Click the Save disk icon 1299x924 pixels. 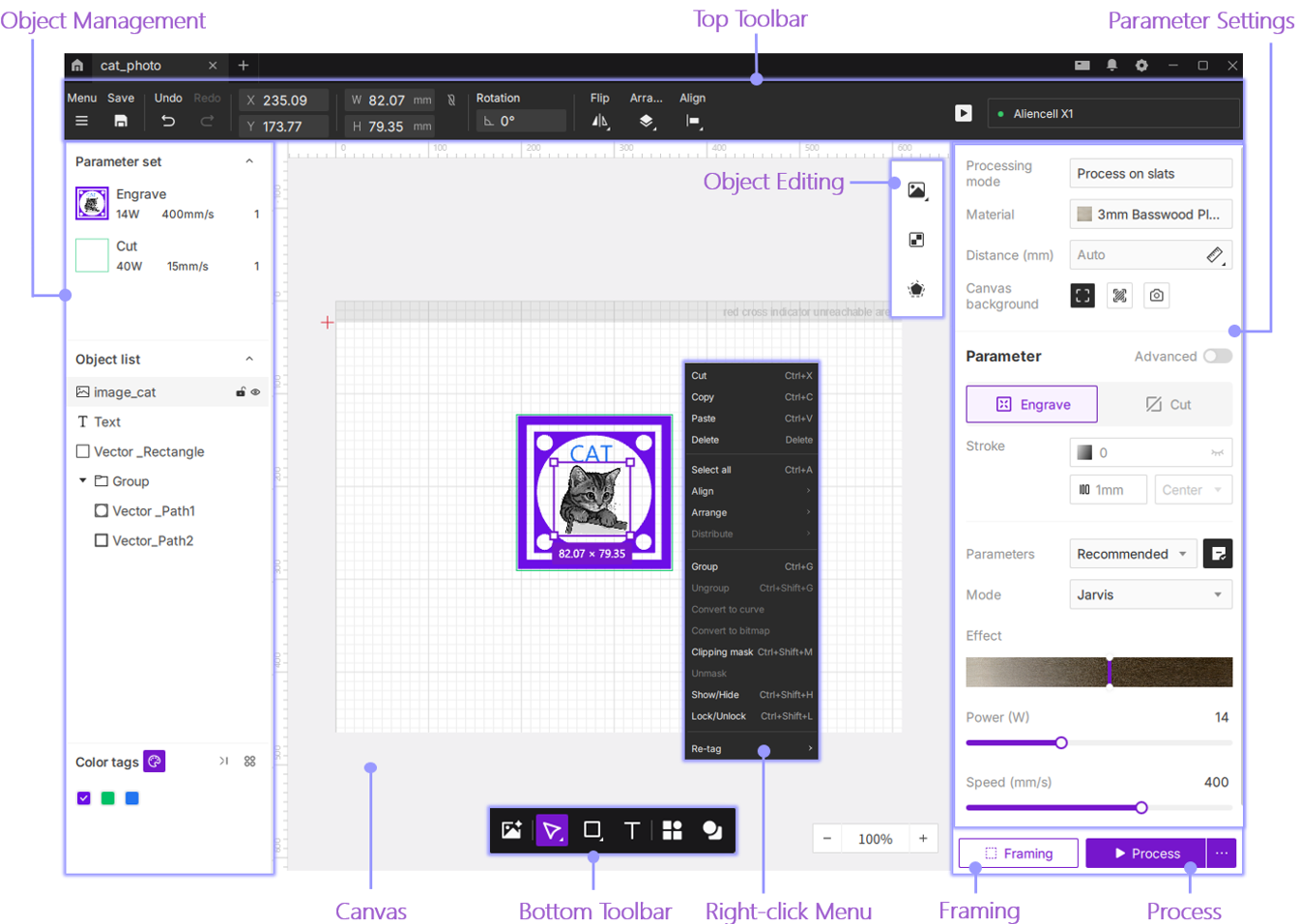(121, 121)
